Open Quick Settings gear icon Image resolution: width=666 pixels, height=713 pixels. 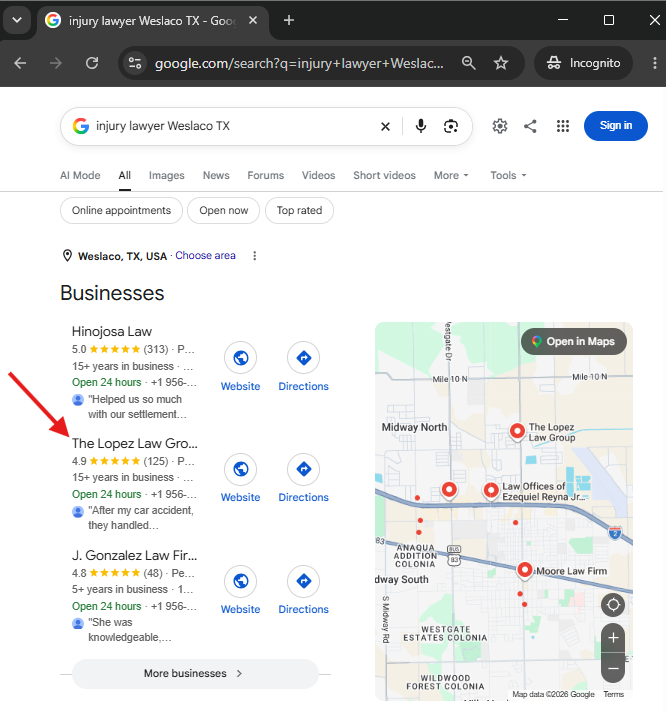click(500, 126)
